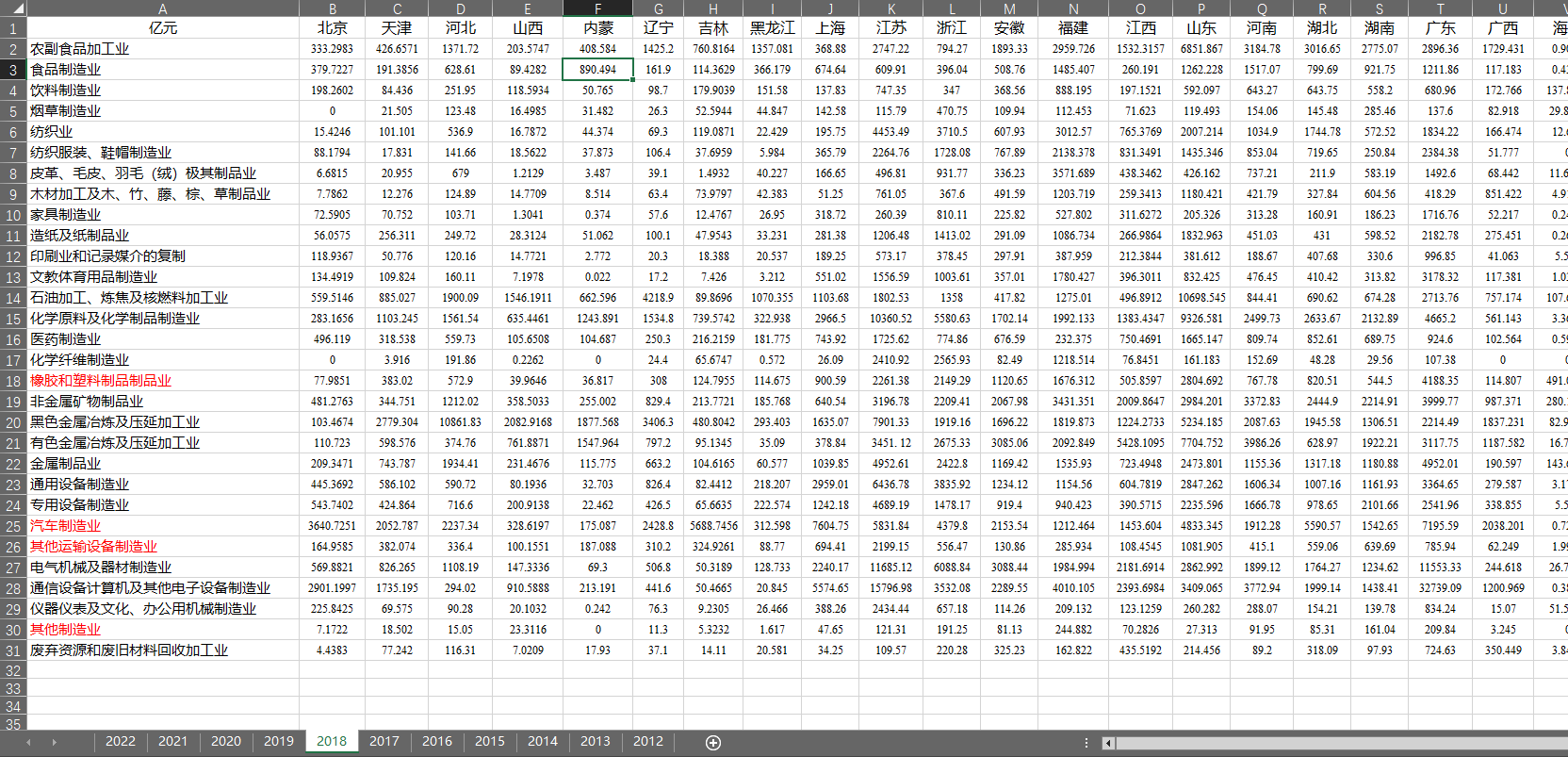
Task: Open the 2012 sheet tab
Action: tap(648, 742)
